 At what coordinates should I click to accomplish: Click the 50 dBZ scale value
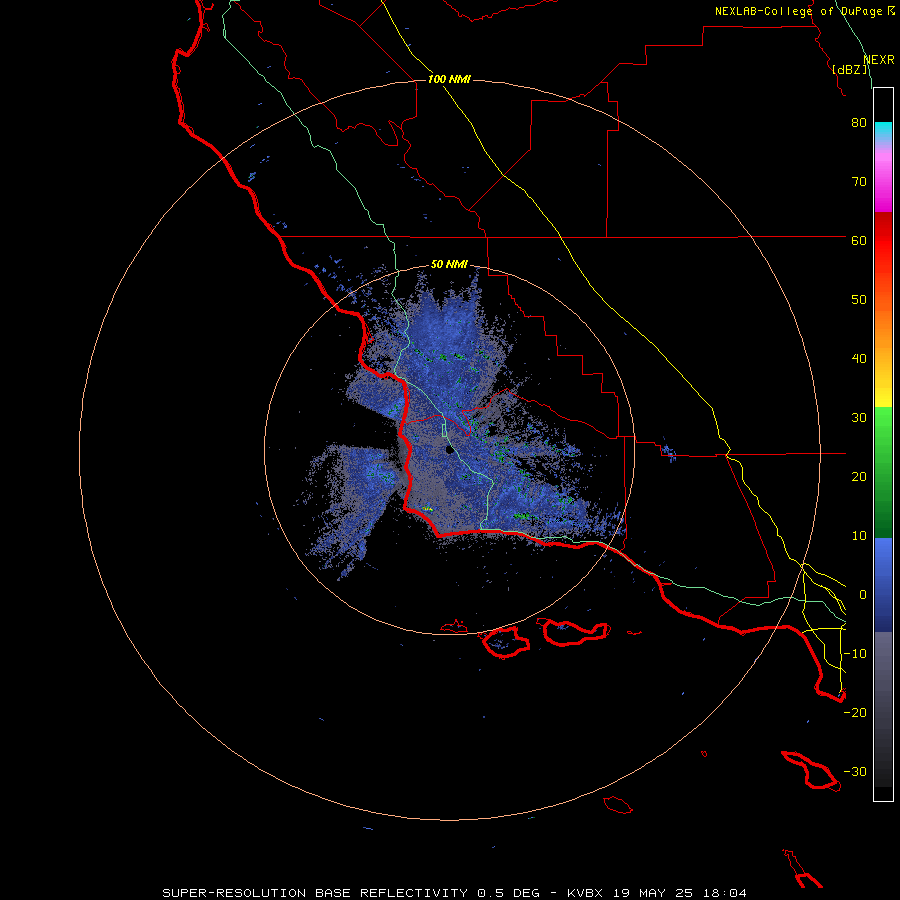click(859, 300)
